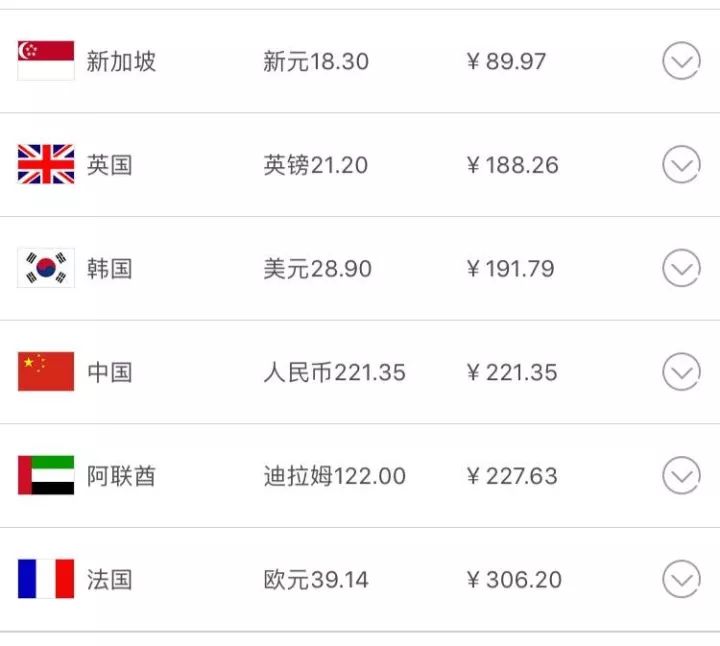Click local price 英镑21.20
The width and height of the screenshot is (720, 646).
point(315,165)
